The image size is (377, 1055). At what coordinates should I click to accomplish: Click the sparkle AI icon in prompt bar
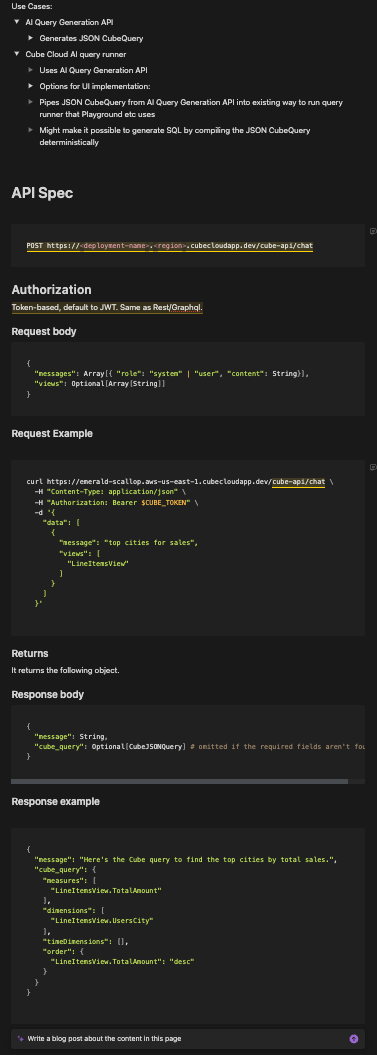click(21, 1038)
